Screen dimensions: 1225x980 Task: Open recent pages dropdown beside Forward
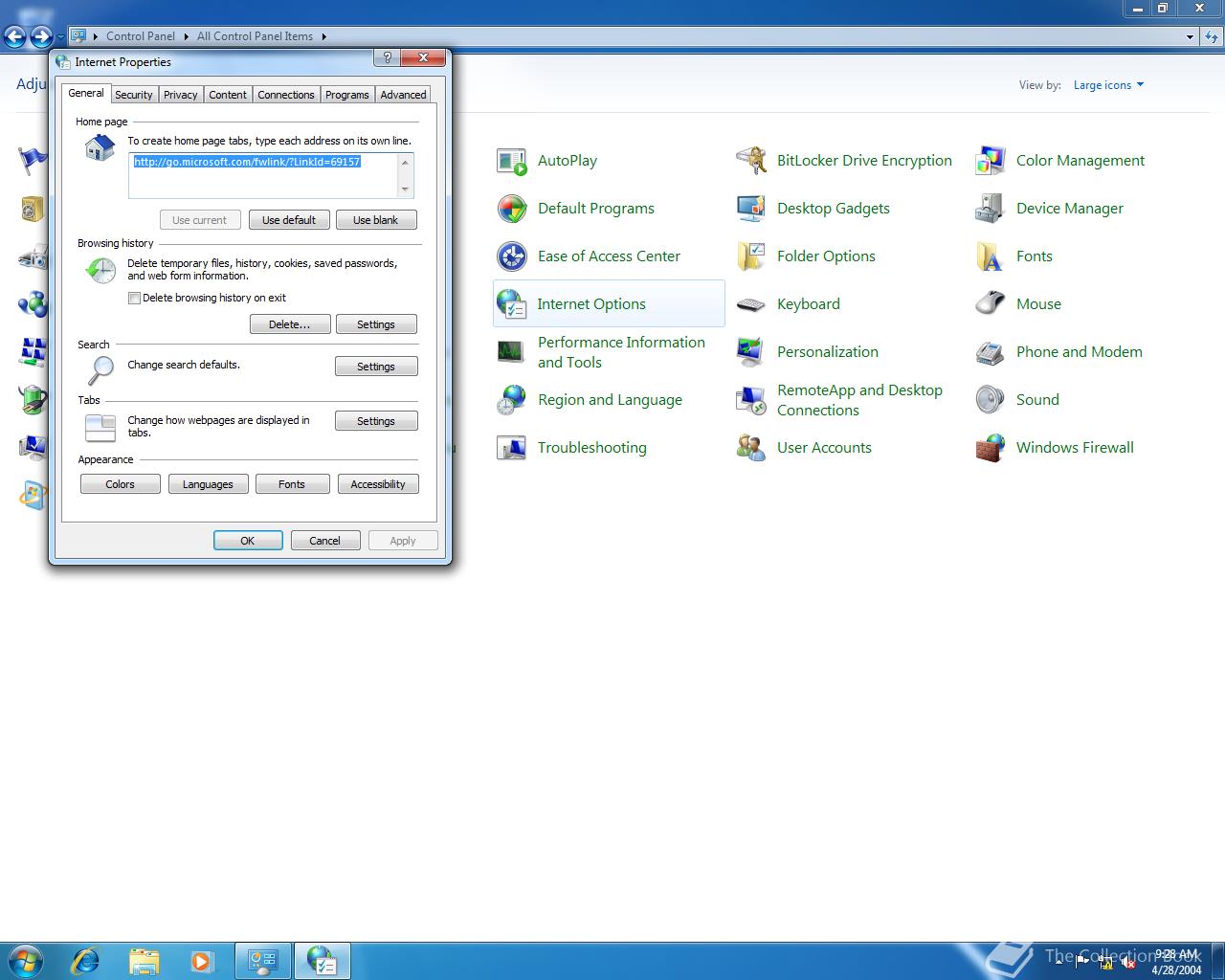[x=60, y=37]
